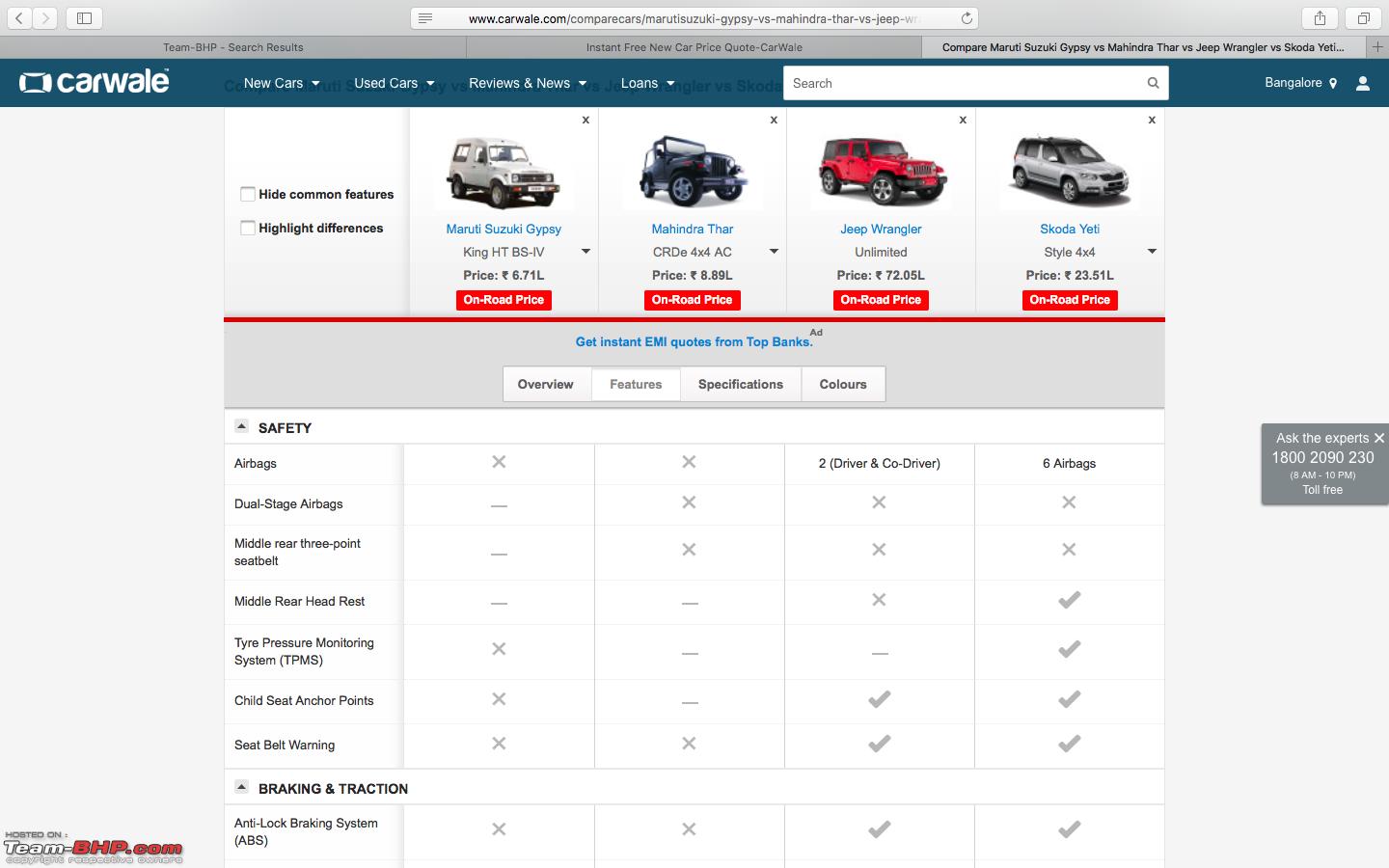Open Reviews & News dropdown menu
This screenshot has width=1389, height=868.
coord(528,83)
